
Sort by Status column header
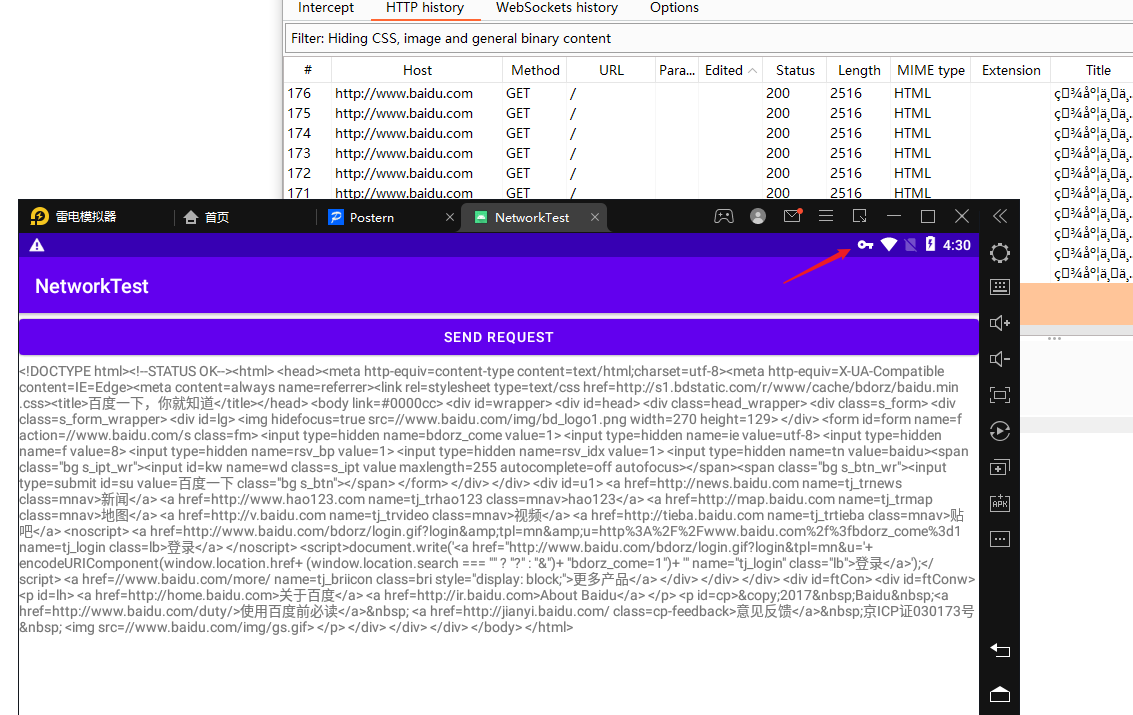[x=795, y=70]
